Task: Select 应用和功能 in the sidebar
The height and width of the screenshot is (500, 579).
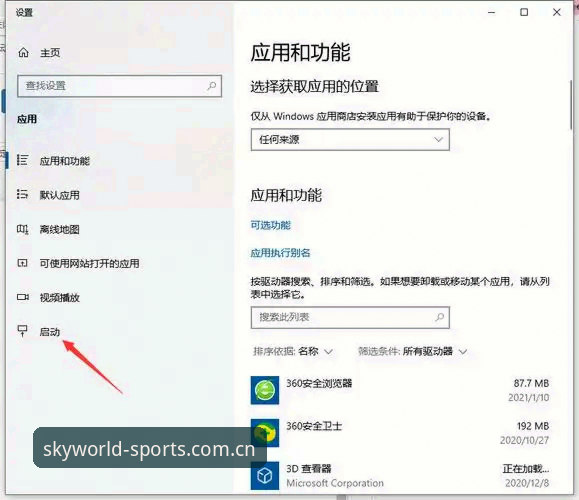Action: [x=65, y=161]
